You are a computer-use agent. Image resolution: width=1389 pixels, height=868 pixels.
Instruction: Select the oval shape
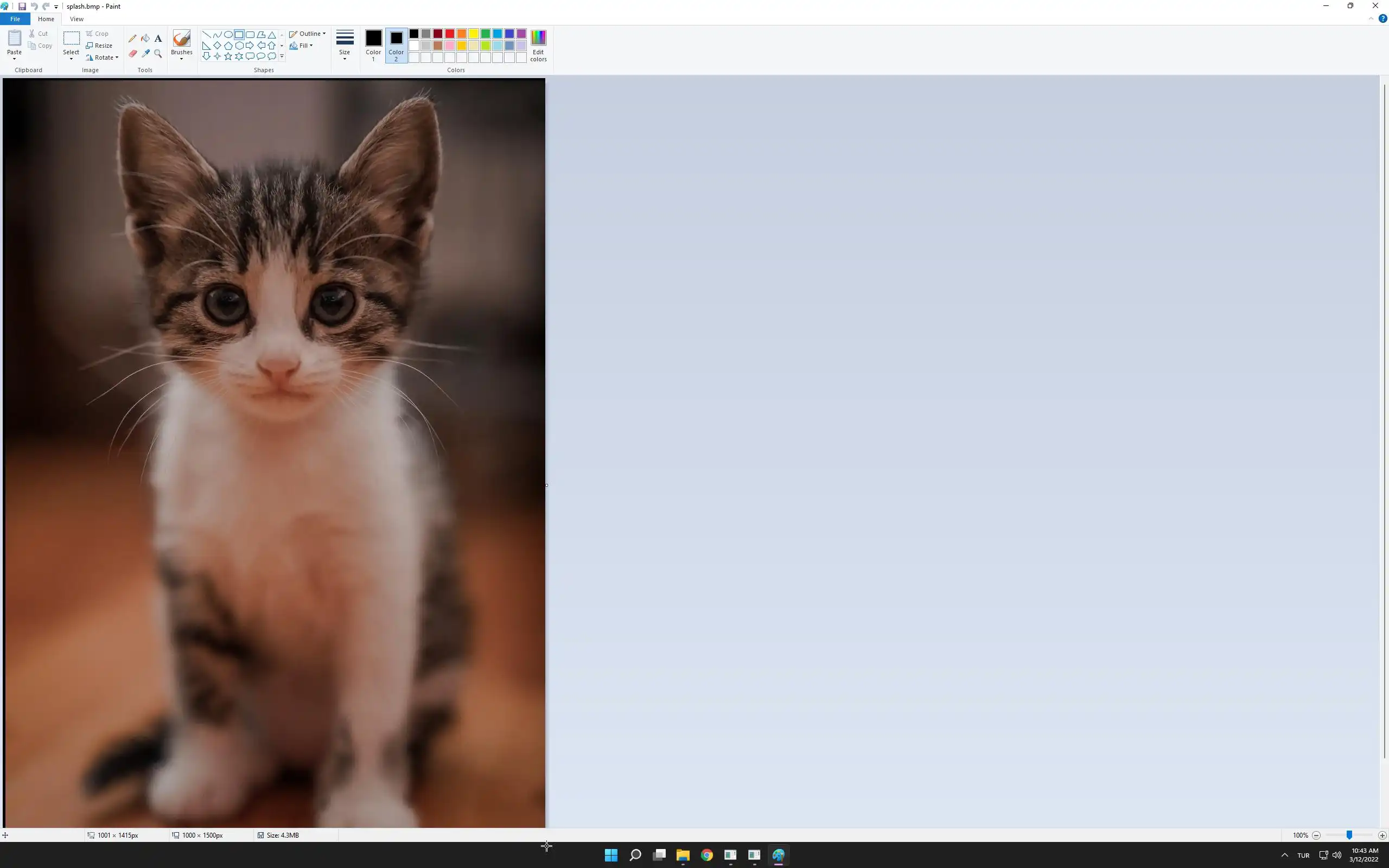tap(228, 34)
